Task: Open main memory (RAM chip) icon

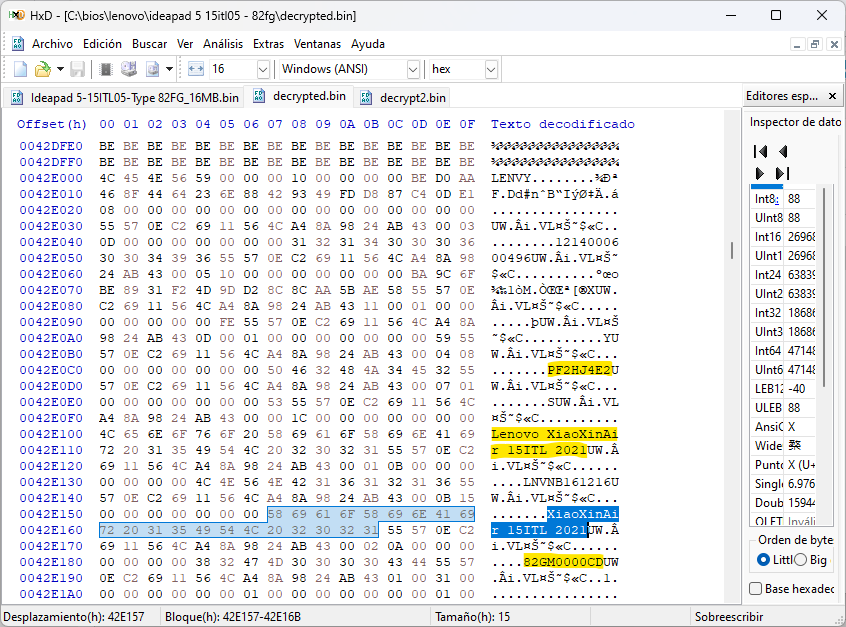Action: tap(106, 69)
